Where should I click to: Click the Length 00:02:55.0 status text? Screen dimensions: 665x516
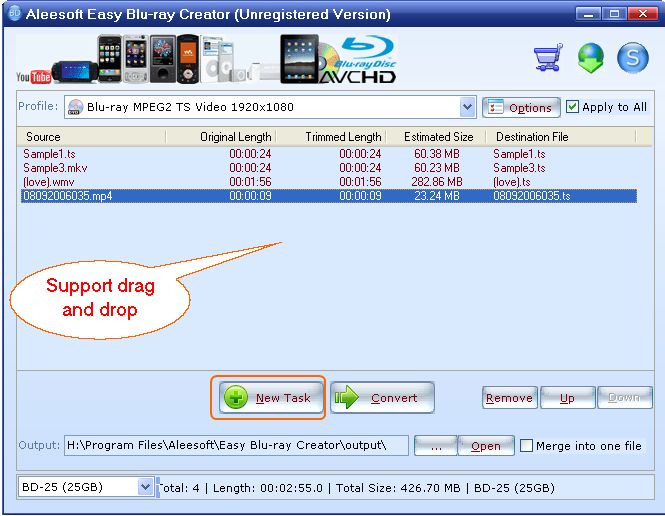[x=268, y=488]
